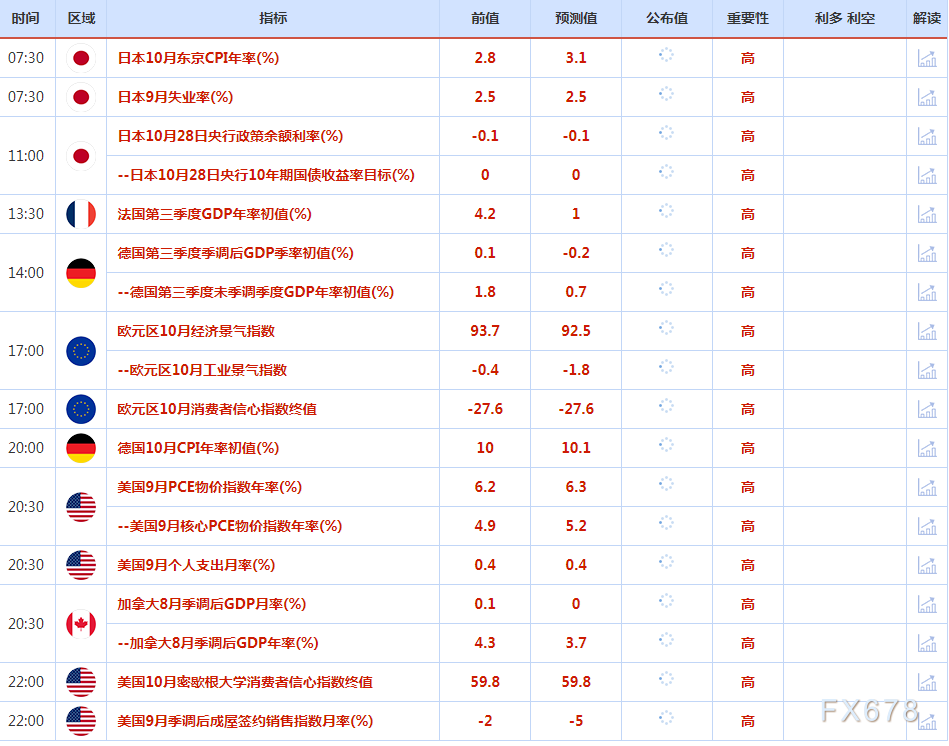Click the 公布值 column header
The width and height of the screenshot is (949, 746).
click(666, 19)
